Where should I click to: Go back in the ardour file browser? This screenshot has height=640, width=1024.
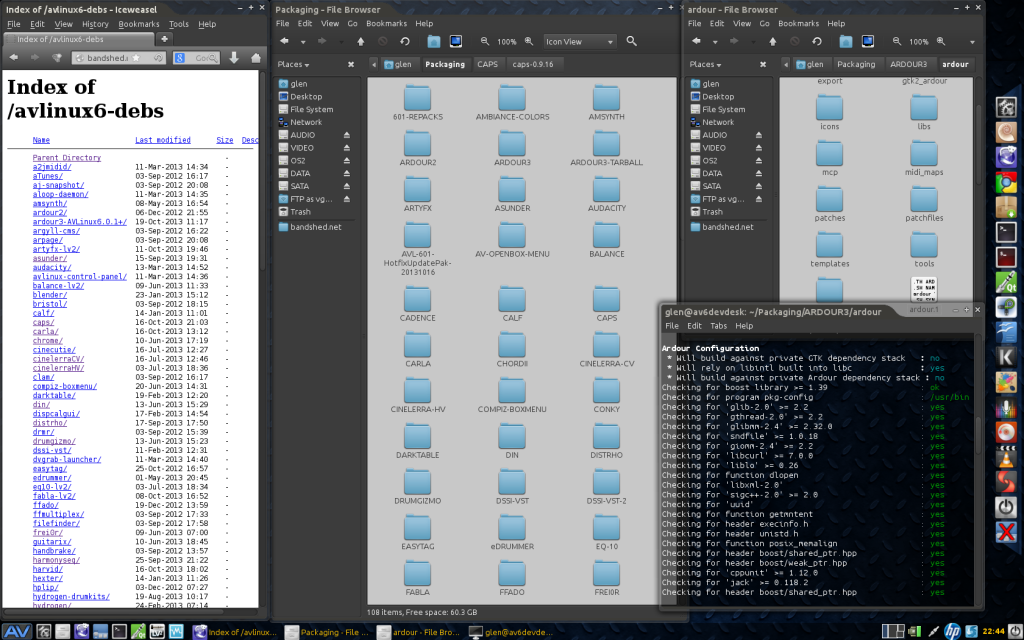(696, 41)
